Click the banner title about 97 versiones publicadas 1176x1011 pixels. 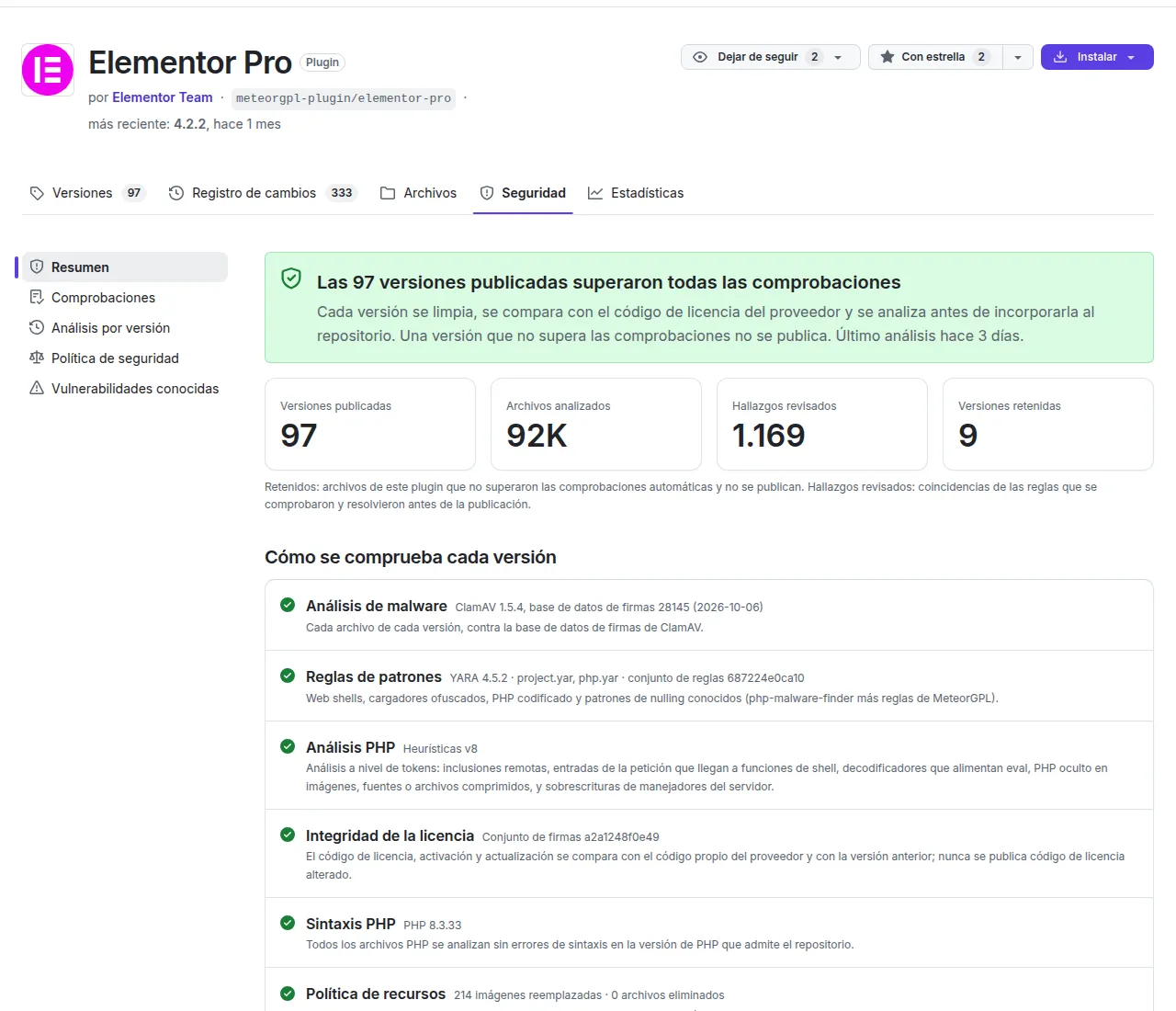tap(609, 282)
